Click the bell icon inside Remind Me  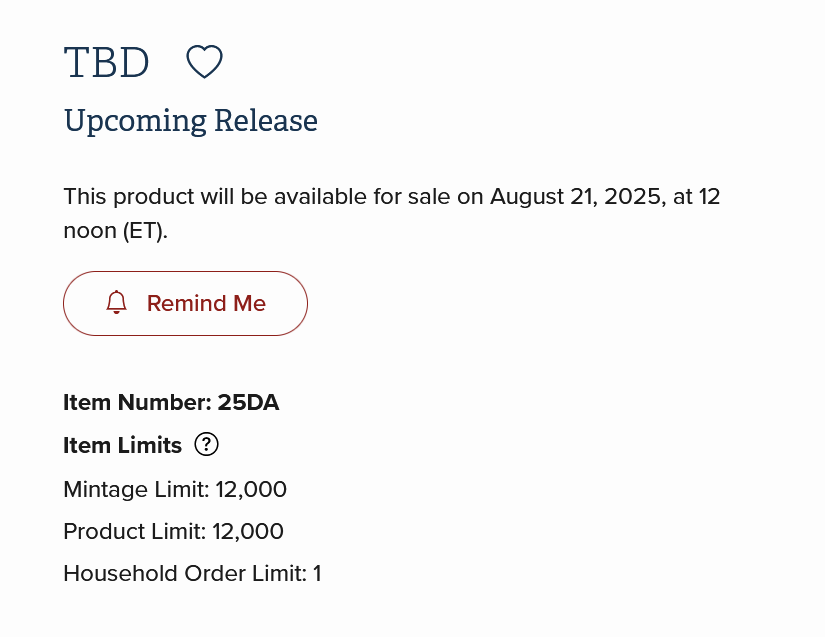click(x=116, y=303)
